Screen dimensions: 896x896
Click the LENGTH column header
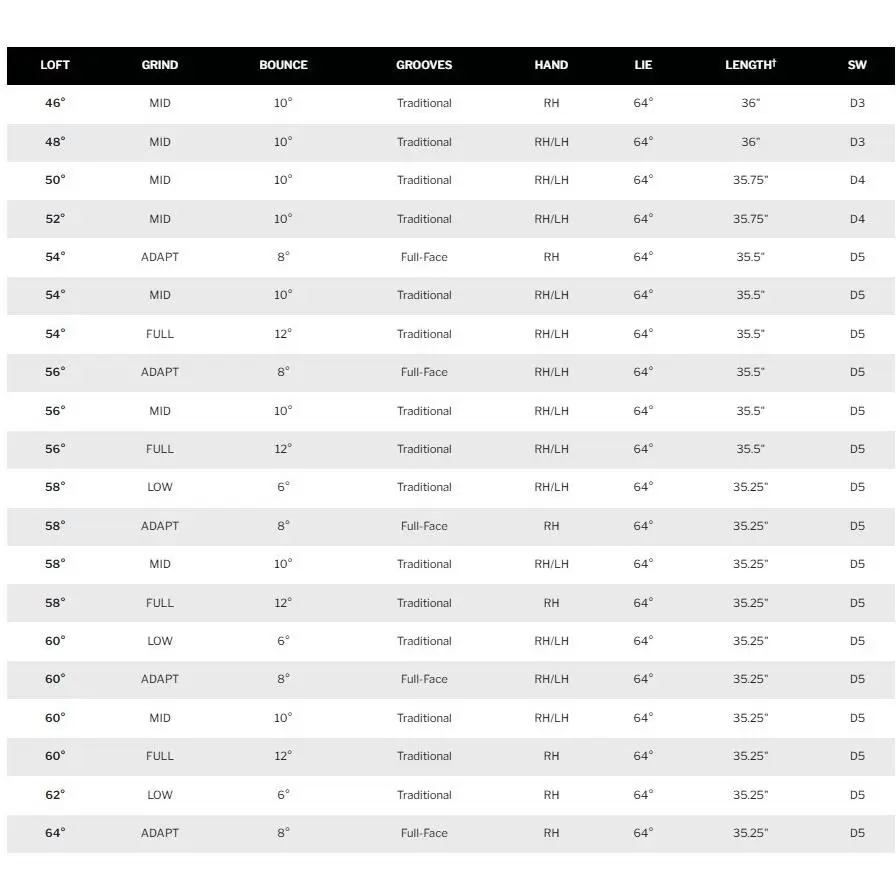[750, 65]
